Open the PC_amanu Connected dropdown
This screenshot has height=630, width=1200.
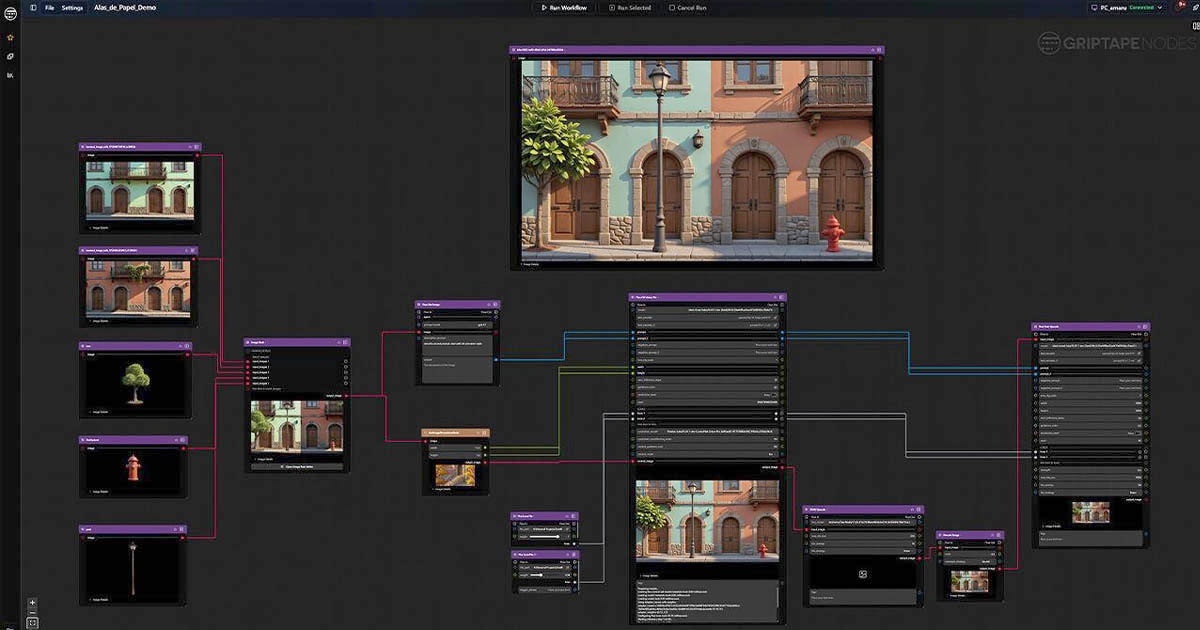coord(1129,7)
